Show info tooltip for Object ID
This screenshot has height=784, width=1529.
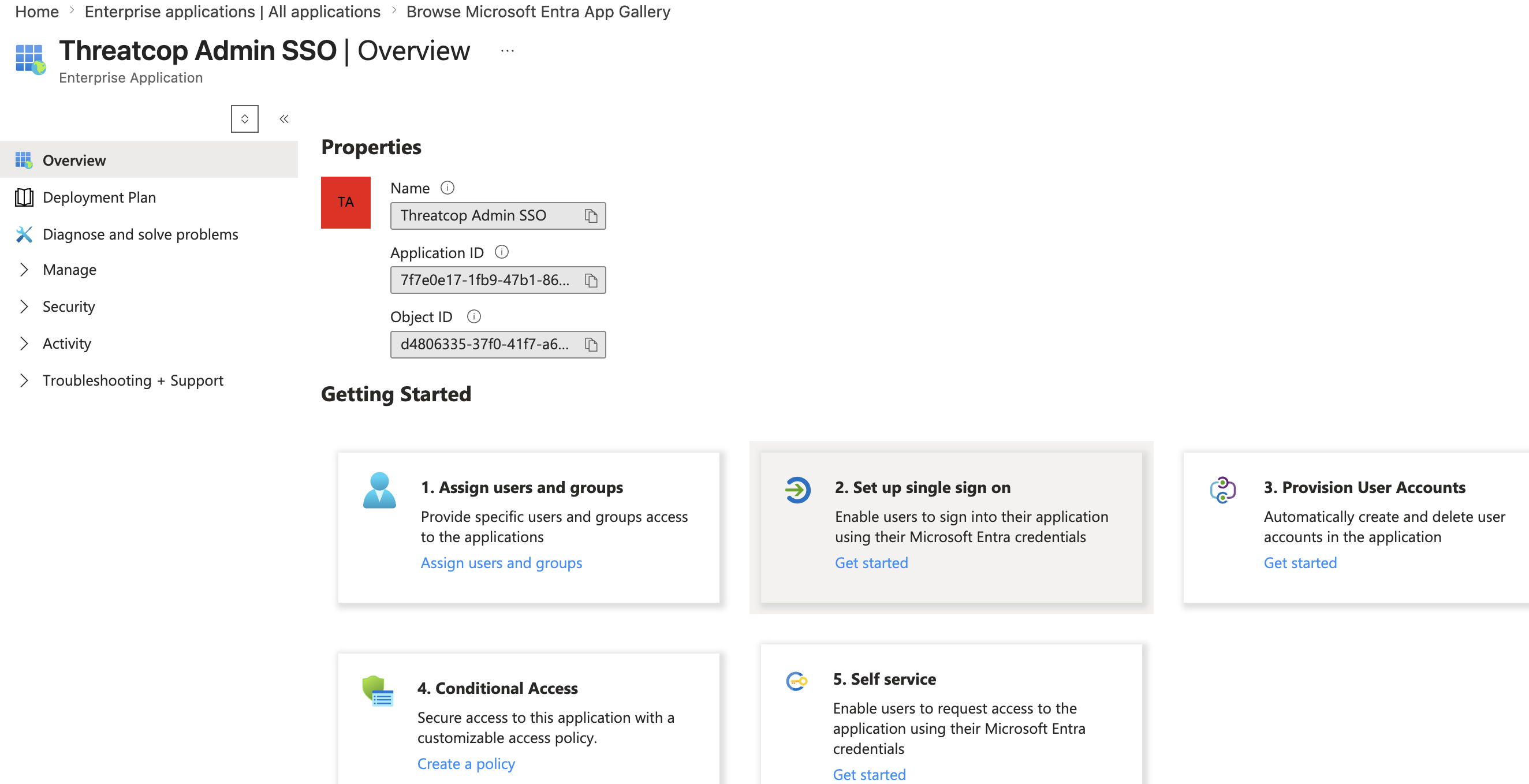click(x=473, y=316)
